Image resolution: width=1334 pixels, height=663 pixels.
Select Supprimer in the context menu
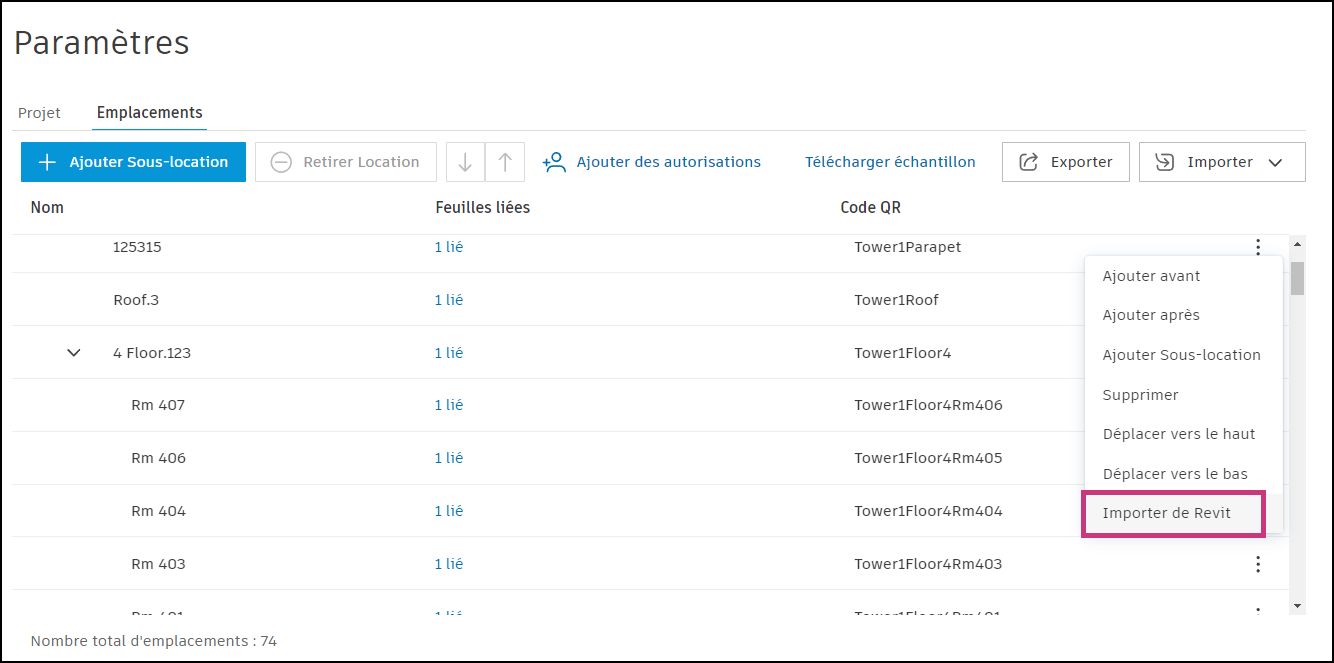(x=1140, y=395)
